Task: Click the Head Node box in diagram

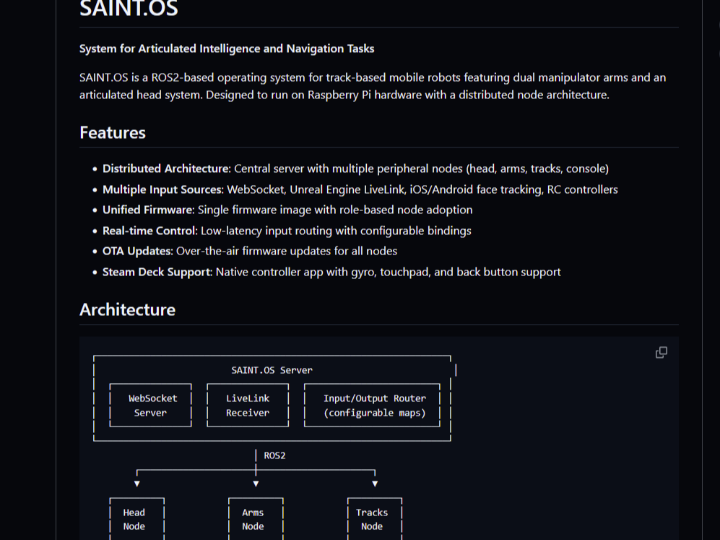Action: pos(134,519)
